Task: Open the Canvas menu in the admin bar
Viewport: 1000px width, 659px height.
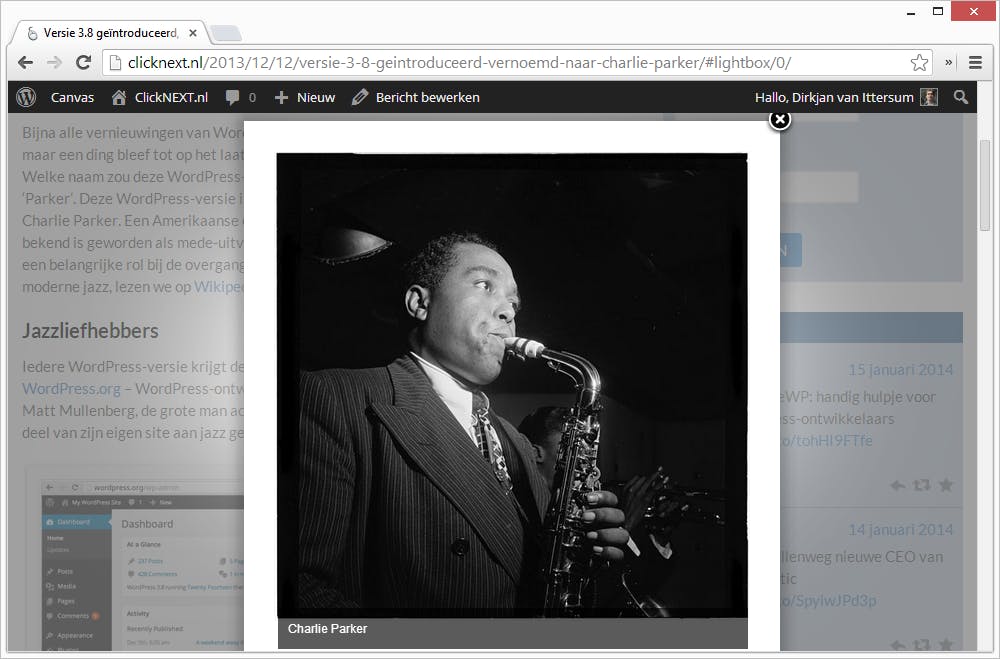Action: click(72, 98)
